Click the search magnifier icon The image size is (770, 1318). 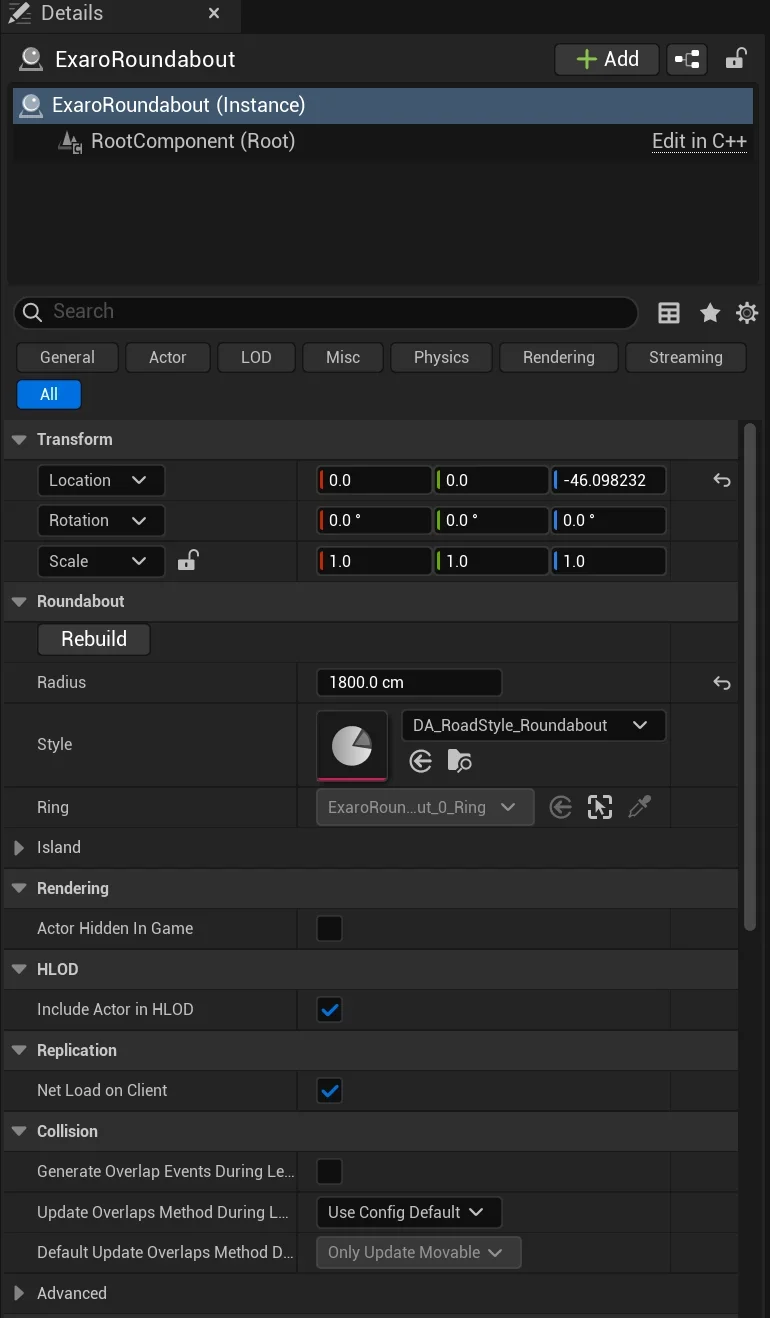(x=32, y=312)
